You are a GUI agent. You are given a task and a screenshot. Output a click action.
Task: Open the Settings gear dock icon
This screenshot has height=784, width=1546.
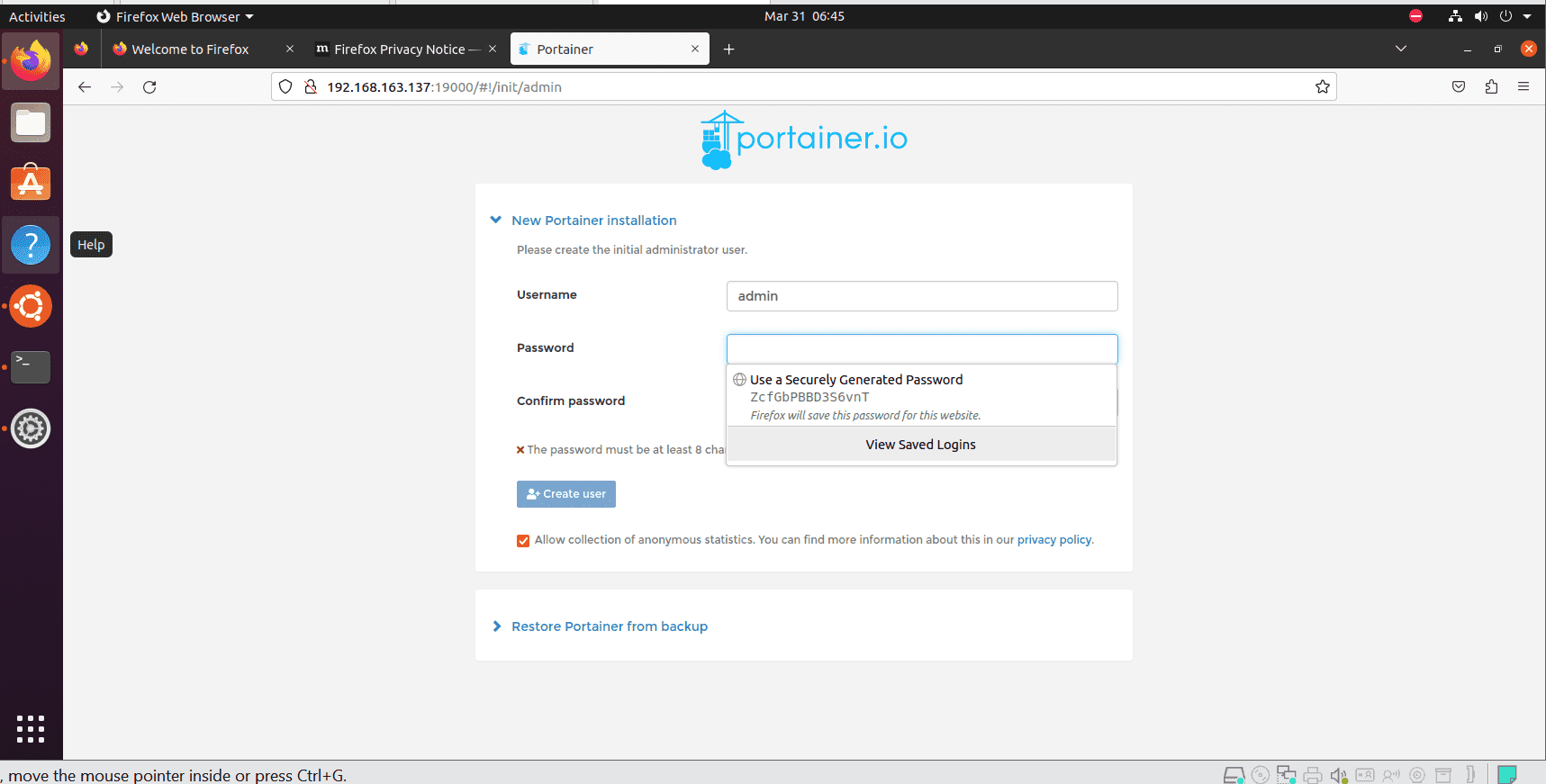[x=31, y=428]
